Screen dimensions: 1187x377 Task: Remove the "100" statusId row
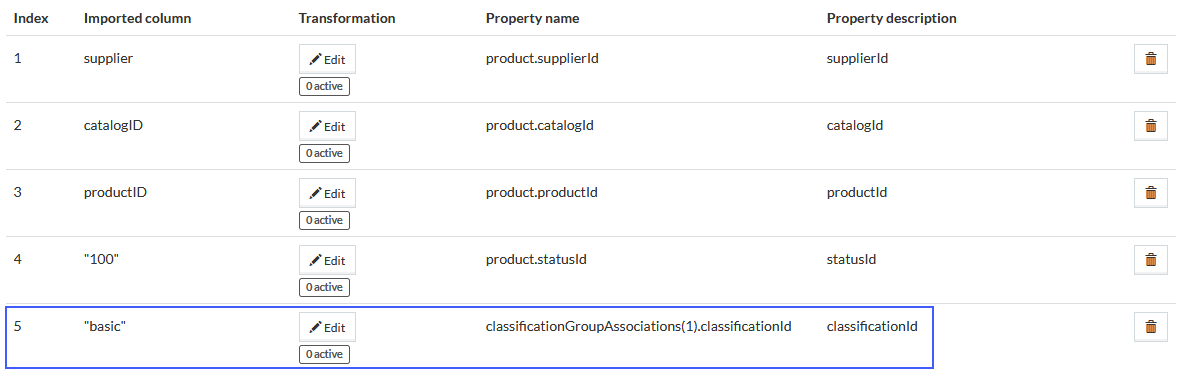(1151, 260)
